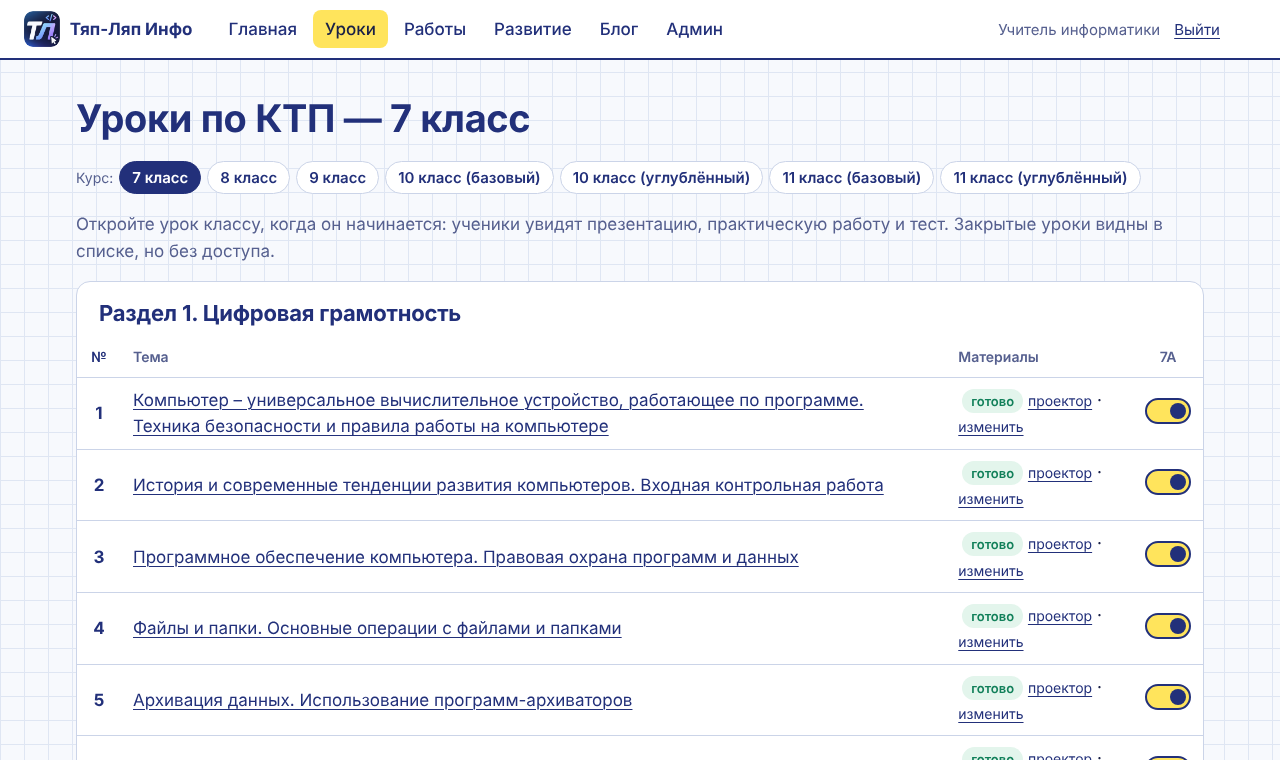Click the Раздел 1. Цифровая грамотность heading
The width and height of the screenshot is (1280, 760).
coord(280,314)
